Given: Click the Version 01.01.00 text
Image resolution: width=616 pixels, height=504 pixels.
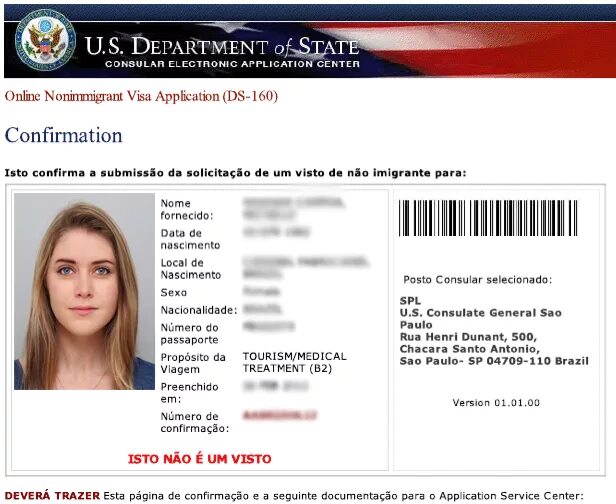Looking at the screenshot, I should point(496,403).
